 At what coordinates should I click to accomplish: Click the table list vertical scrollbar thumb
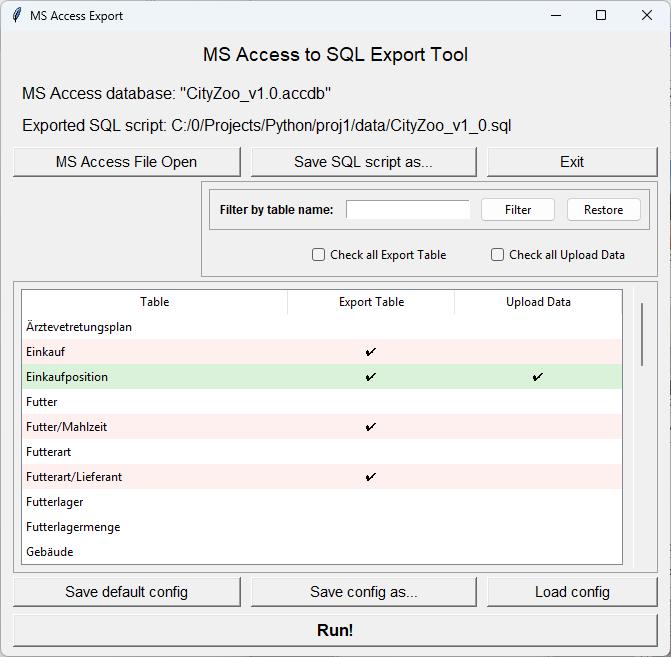pyautogui.click(x=642, y=334)
